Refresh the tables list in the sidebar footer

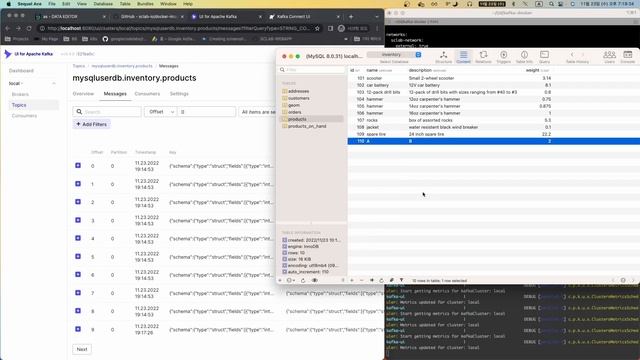[x=303, y=280]
